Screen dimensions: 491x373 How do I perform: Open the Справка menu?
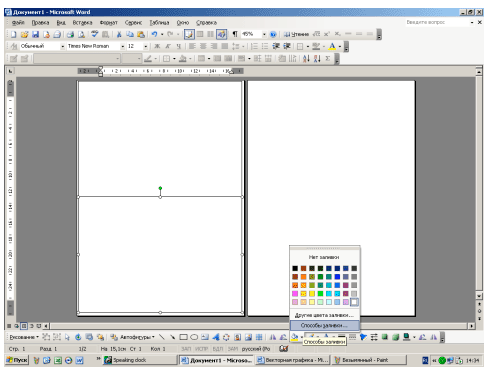click(x=206, y=23)
